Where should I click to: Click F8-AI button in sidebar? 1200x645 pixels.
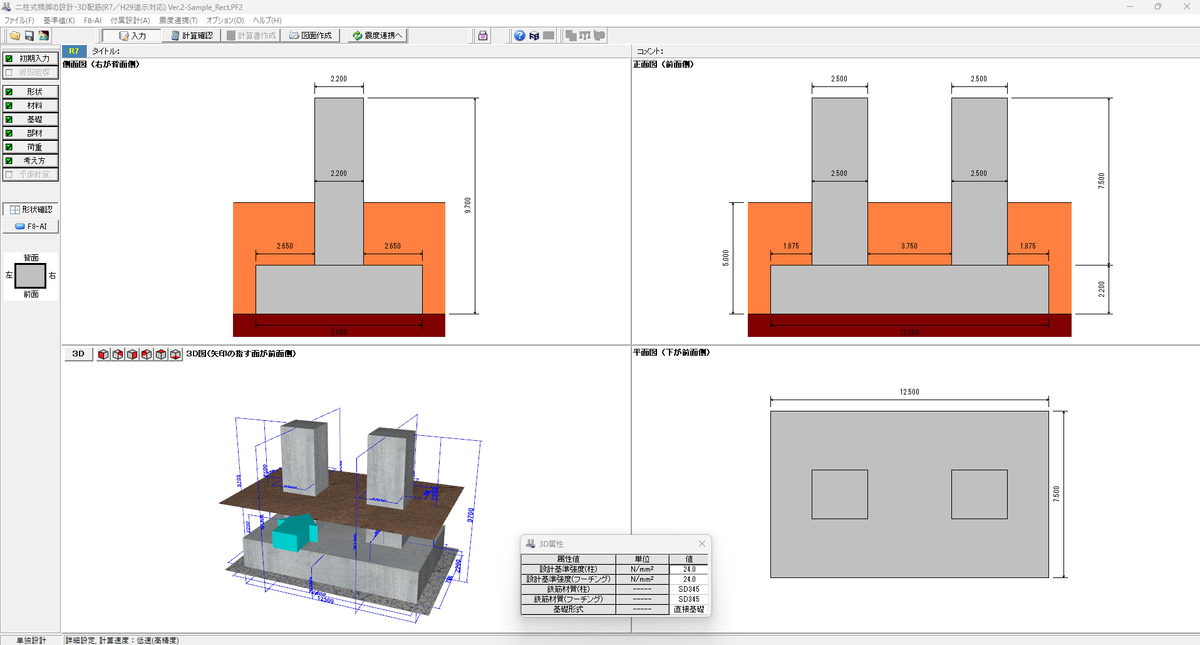tap(30, 226)
